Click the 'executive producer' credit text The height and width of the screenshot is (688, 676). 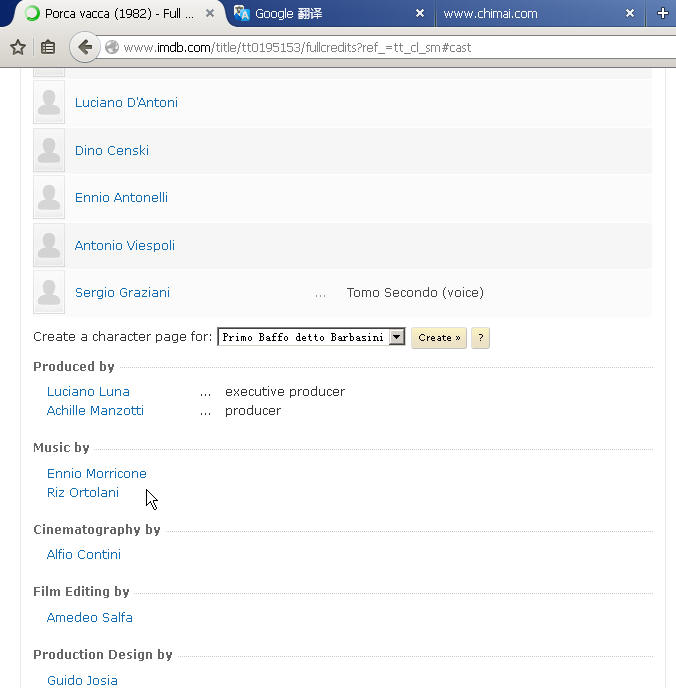(x=285, y=391)
